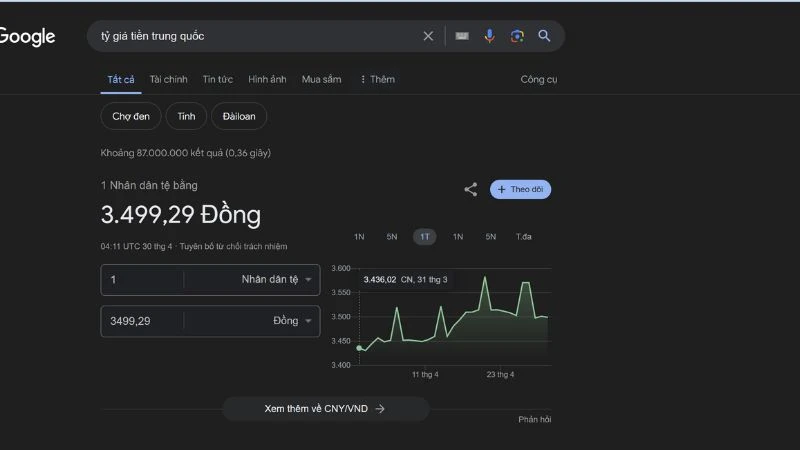
Task: Show T.đa maximum chart range
Action: pos(524,237)
